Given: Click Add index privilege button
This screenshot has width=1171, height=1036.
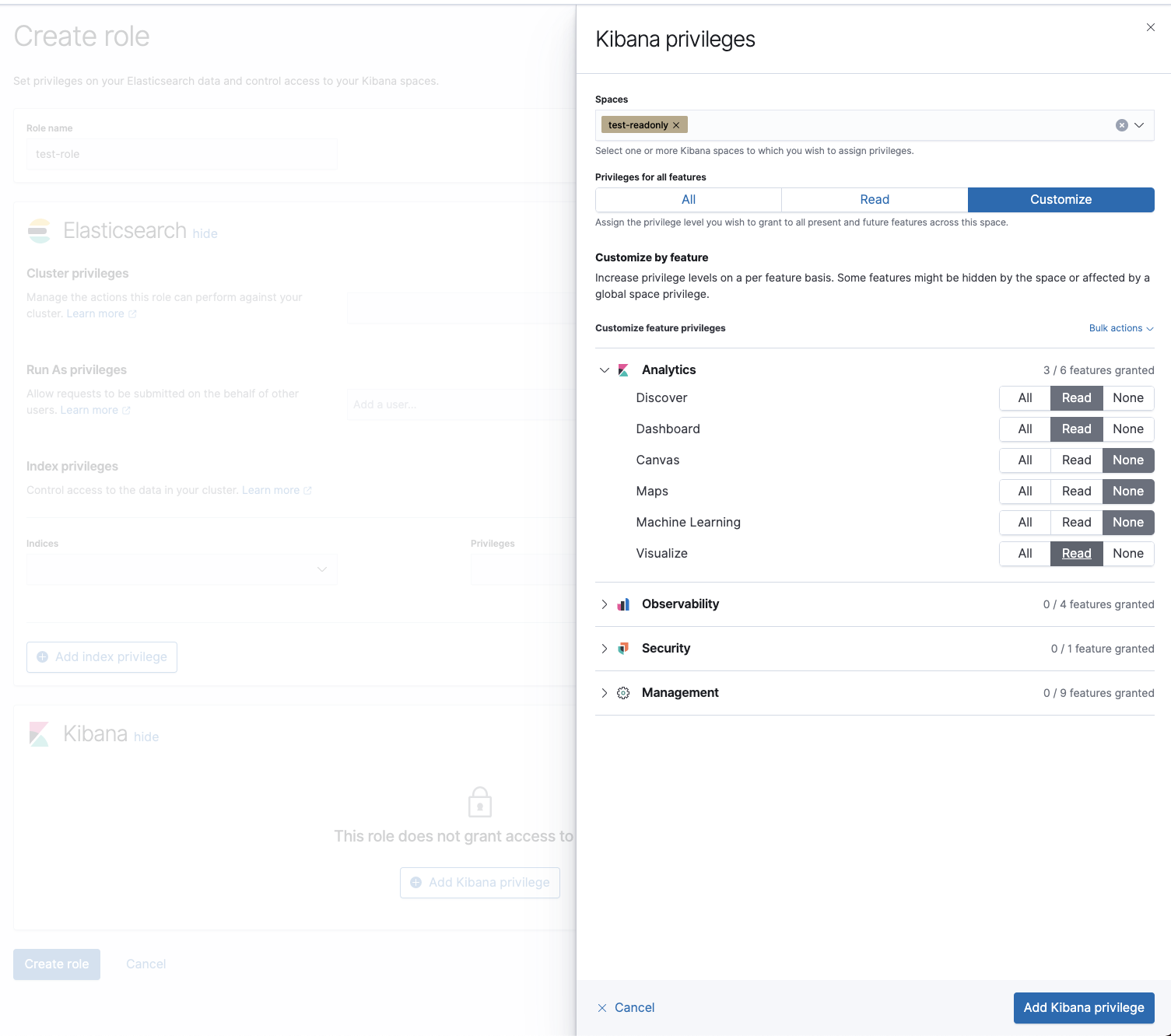Looking at the screenshot, I should pos(102,657).
